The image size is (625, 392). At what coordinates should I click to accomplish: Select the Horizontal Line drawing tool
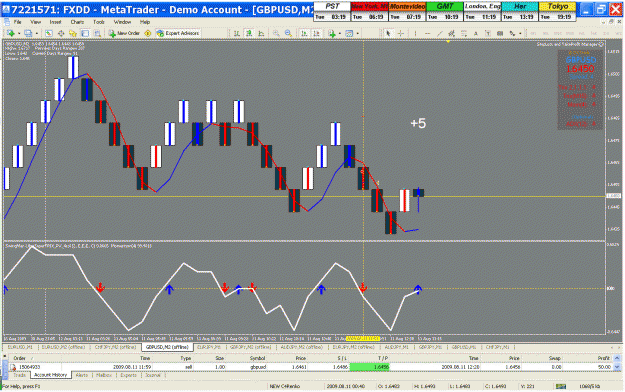click(427, 33)
